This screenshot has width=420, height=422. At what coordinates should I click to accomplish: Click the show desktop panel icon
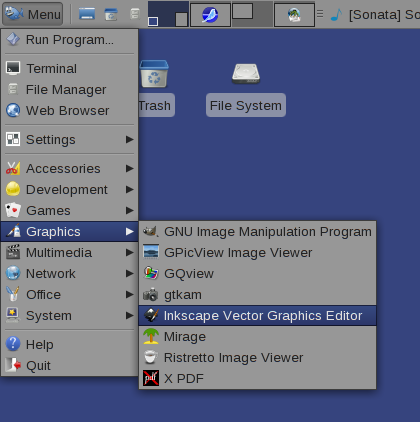tap(87, 14)
